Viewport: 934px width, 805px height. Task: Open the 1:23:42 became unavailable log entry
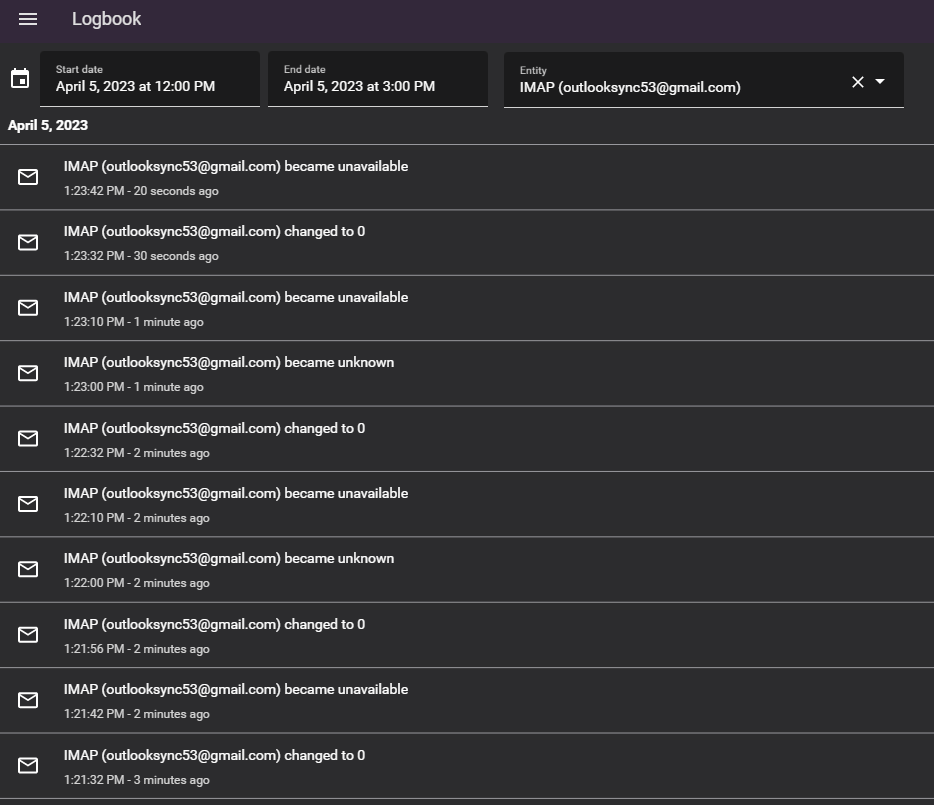click(x=236, y=166)
